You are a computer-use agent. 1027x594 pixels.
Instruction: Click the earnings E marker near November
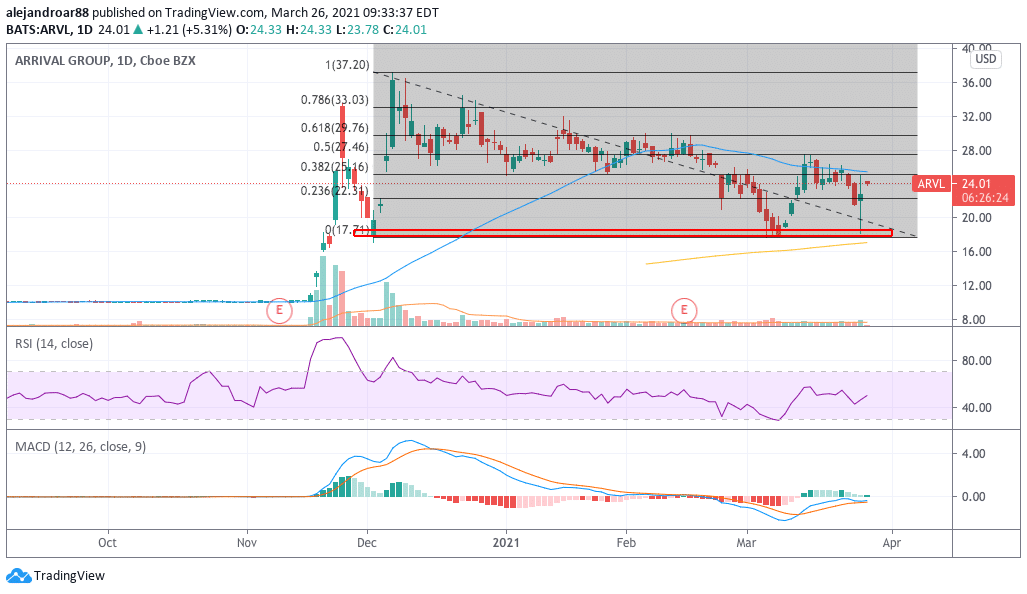pos(279,310)
